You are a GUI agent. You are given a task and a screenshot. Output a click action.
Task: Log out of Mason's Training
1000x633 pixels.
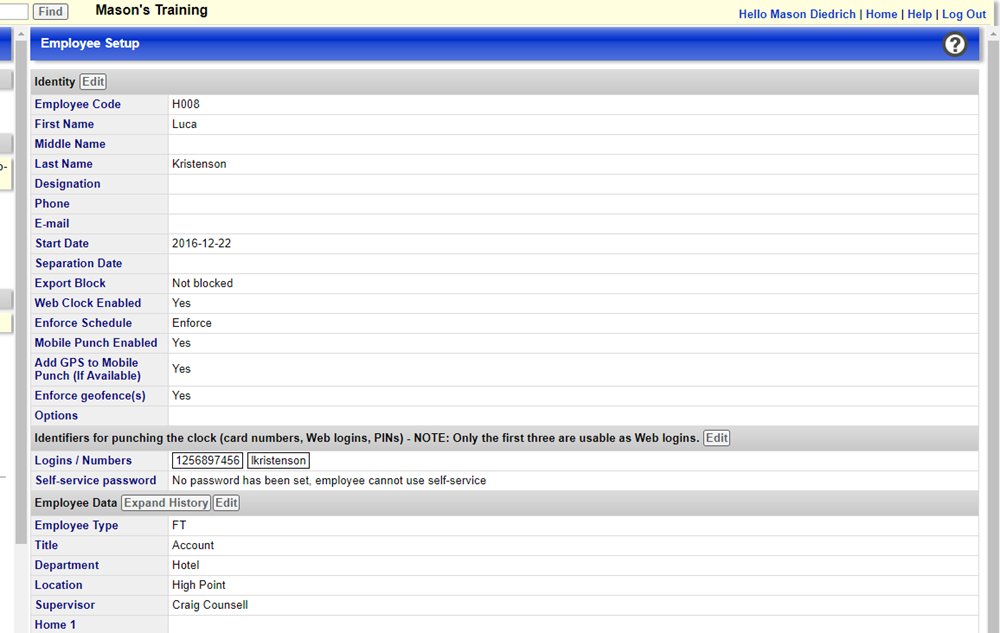coord(963,14)
